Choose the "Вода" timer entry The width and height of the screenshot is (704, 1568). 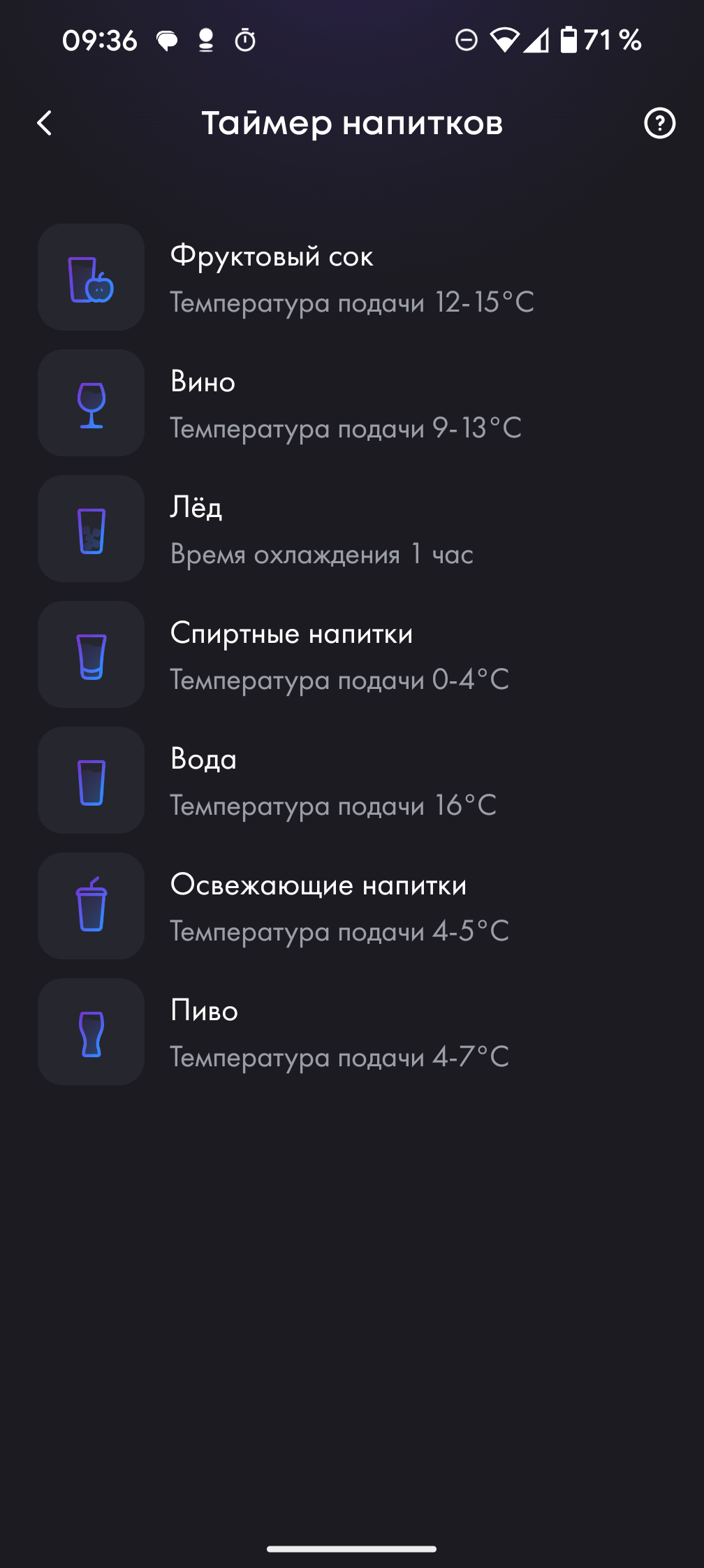tap(204, 760)
